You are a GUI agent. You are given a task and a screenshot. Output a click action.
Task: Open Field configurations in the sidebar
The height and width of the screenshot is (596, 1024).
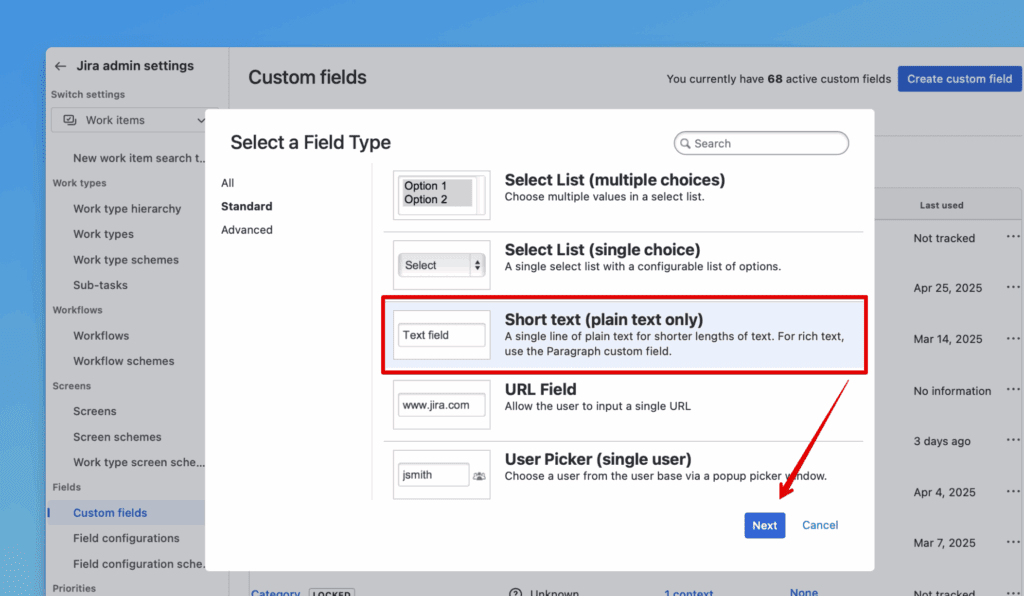[x=126, y=538]
